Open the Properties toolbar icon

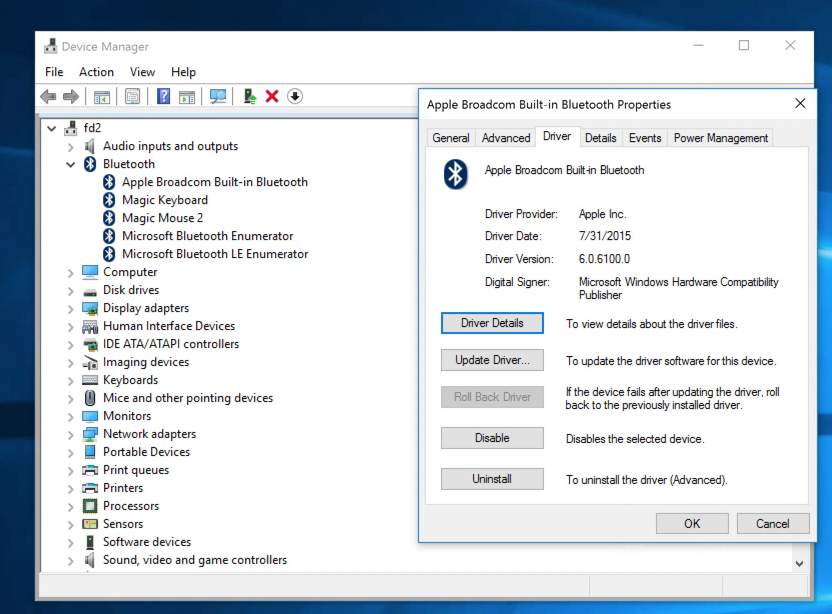point(133,97)
